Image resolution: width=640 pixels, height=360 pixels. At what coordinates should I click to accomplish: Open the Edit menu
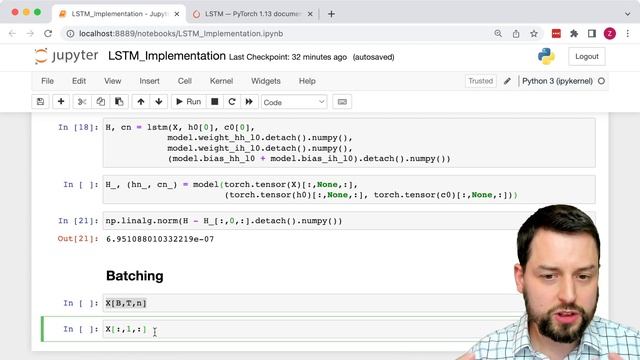(x=79, y=81)
